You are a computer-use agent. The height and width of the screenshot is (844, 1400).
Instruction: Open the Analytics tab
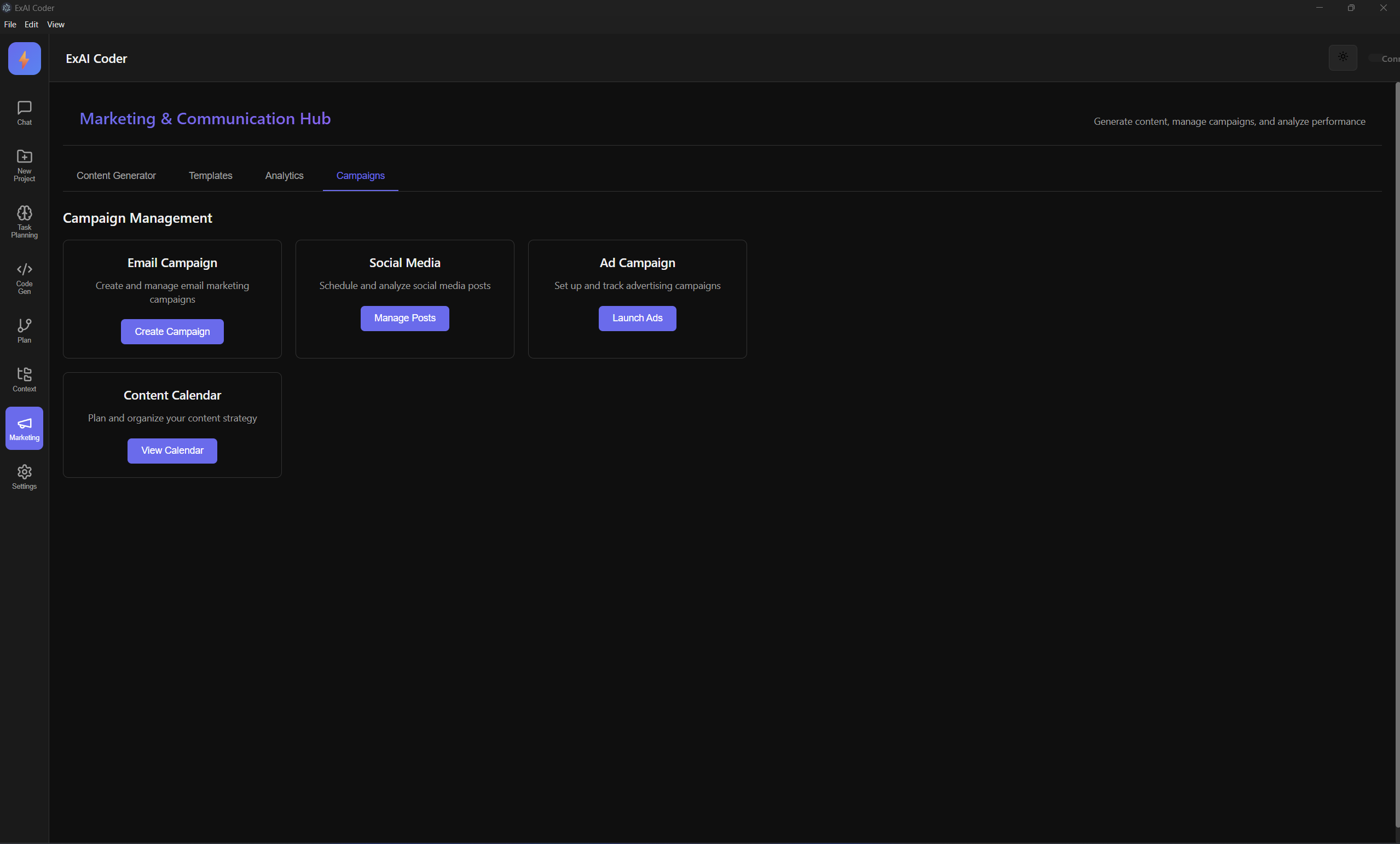[284, 176]
